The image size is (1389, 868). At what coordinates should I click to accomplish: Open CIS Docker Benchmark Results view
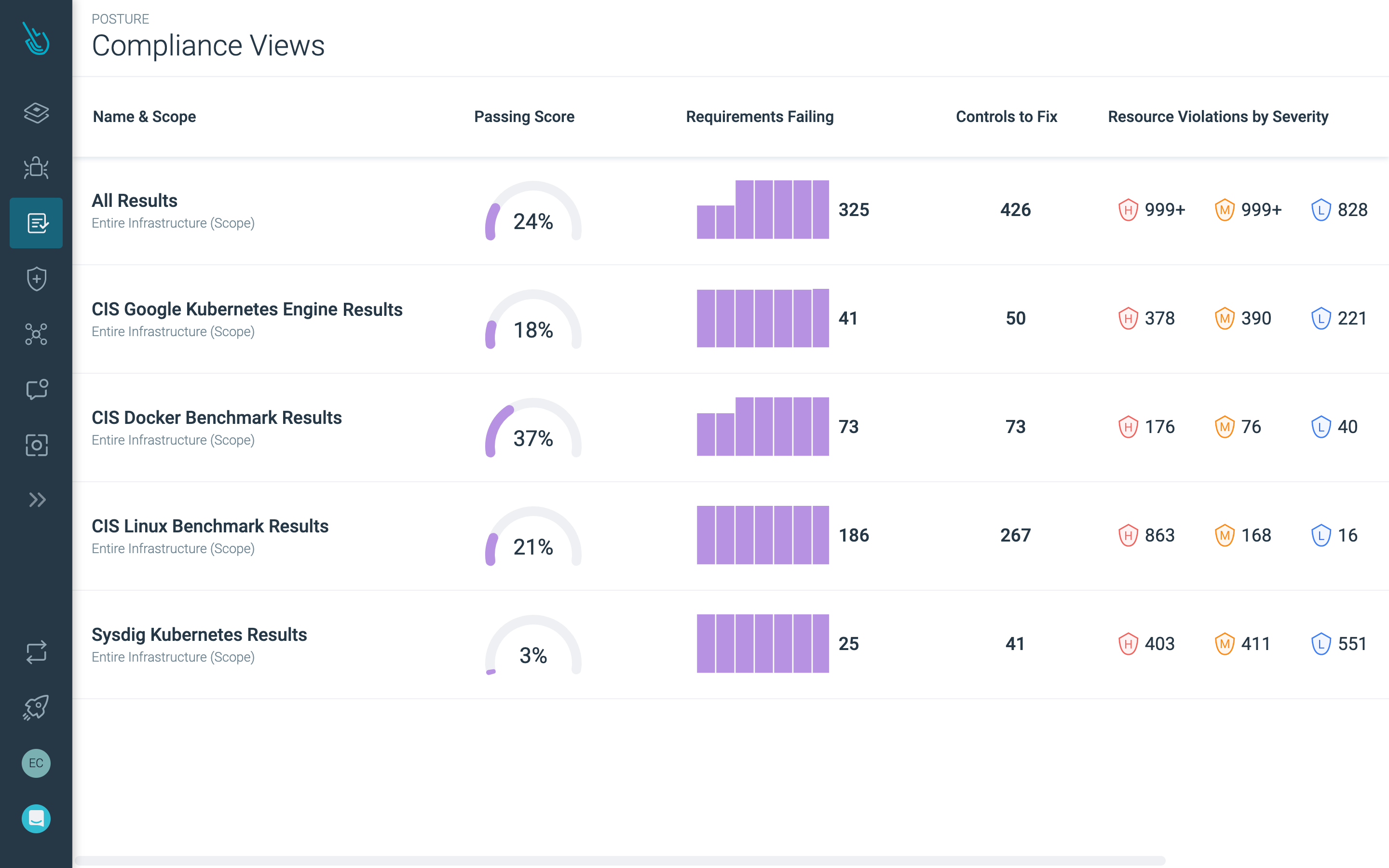[x=217, y=417]
